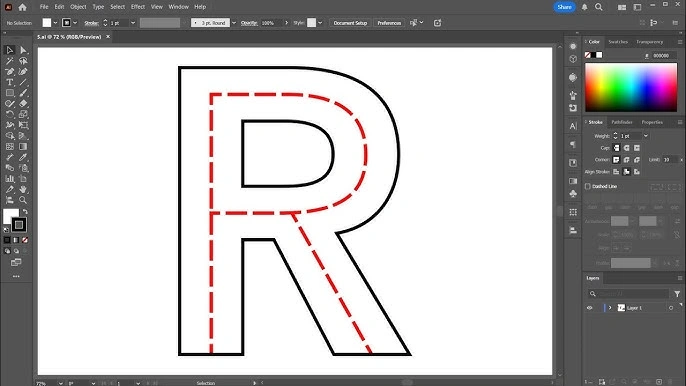Open the Window menu
Screen dimensions: 686x386
178,7
